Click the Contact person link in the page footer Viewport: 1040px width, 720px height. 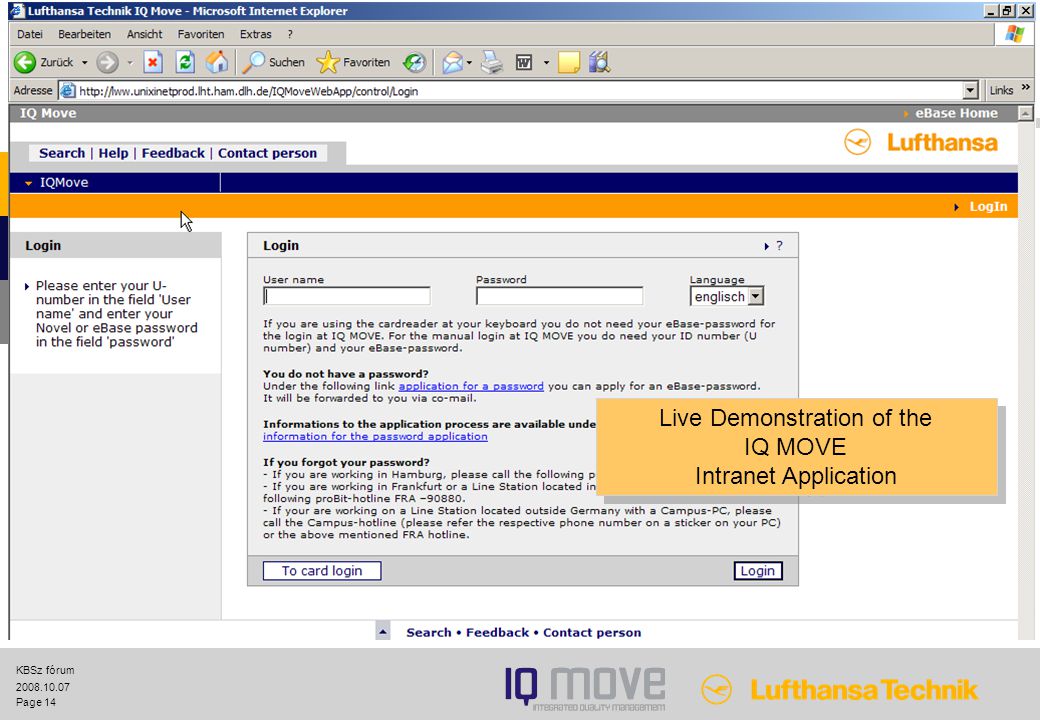pyautogui.click(x=592, y=632)
